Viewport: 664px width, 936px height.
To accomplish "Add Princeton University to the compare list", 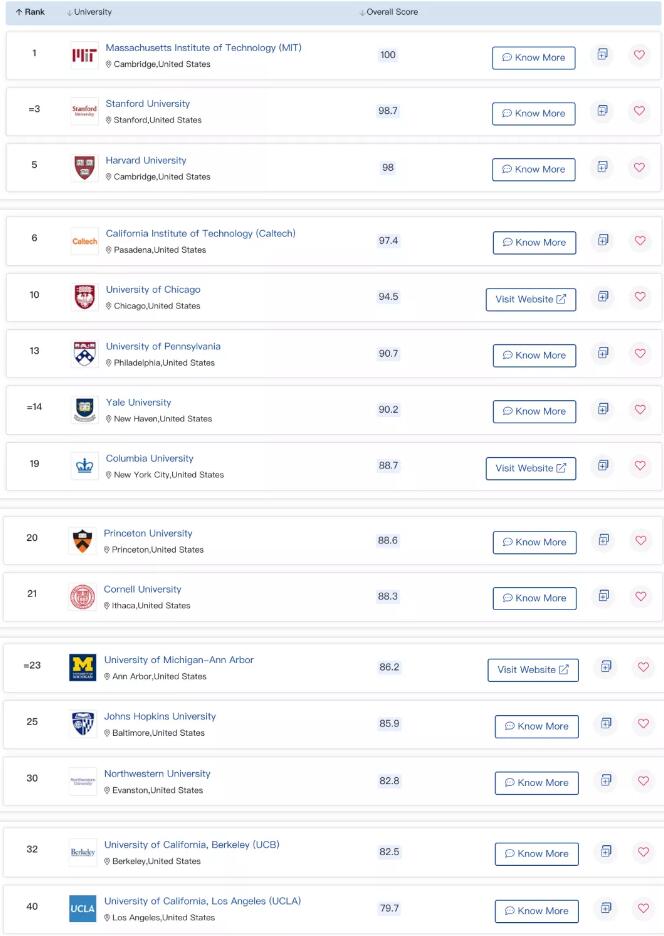I will 602,540.
